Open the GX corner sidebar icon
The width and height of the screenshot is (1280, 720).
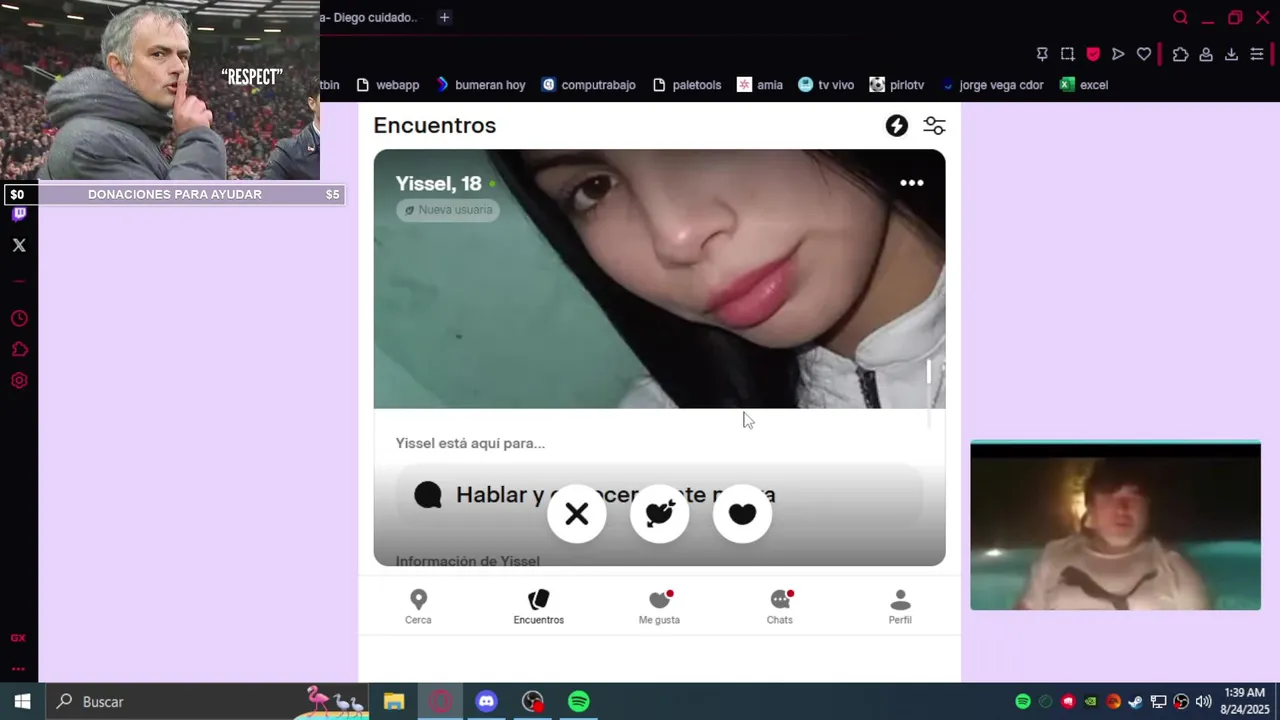[x=18, y=638]
